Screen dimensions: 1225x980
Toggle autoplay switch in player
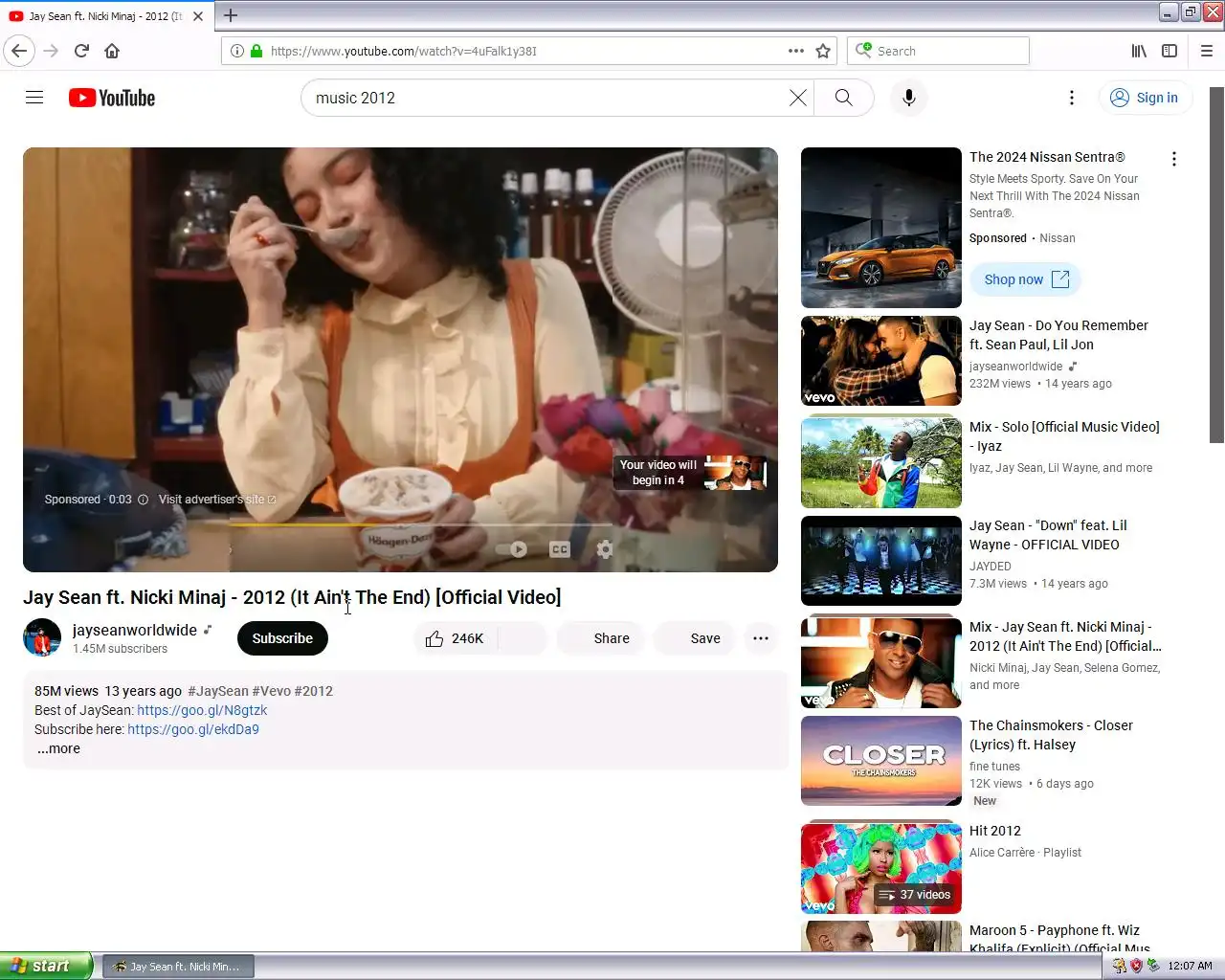tap(512, 549)
